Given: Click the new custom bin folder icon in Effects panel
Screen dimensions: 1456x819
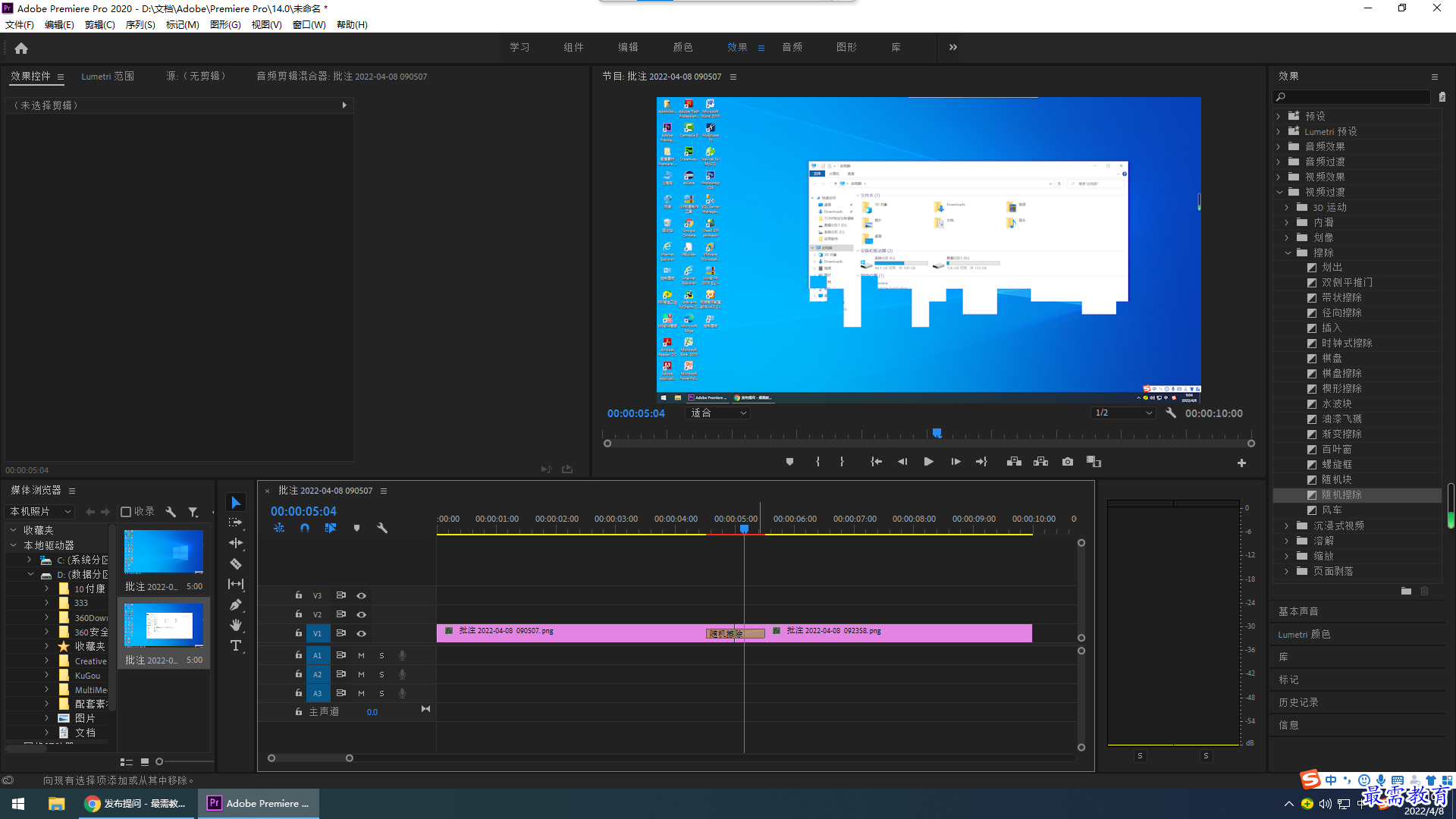Looking at the screenshot, I should pos(1406,591).
